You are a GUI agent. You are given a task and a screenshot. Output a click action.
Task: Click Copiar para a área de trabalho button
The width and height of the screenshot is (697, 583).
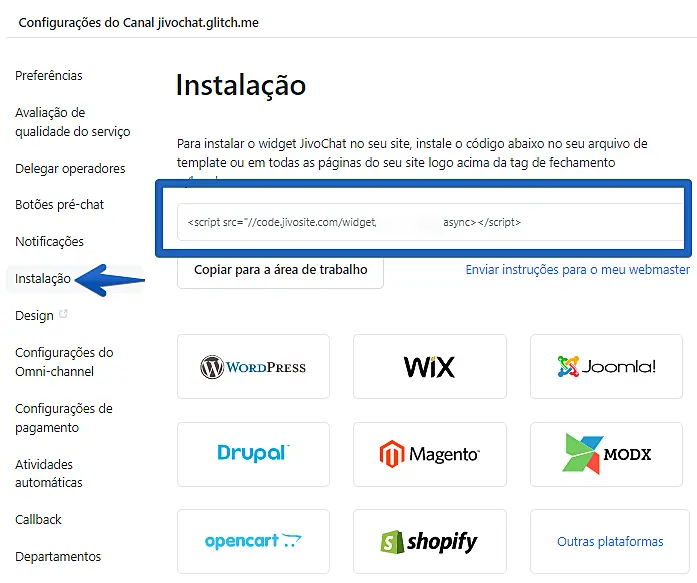(280, 269)
